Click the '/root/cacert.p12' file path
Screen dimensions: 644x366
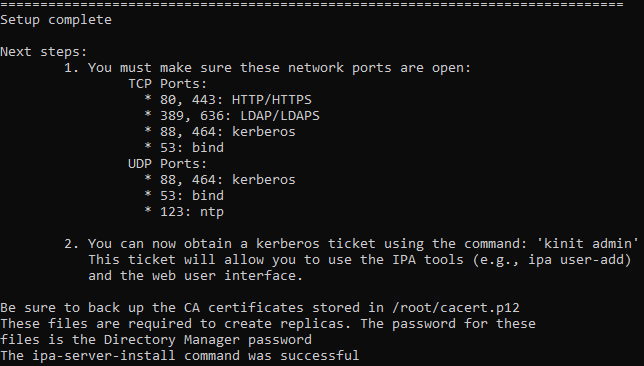pos(456,308)
